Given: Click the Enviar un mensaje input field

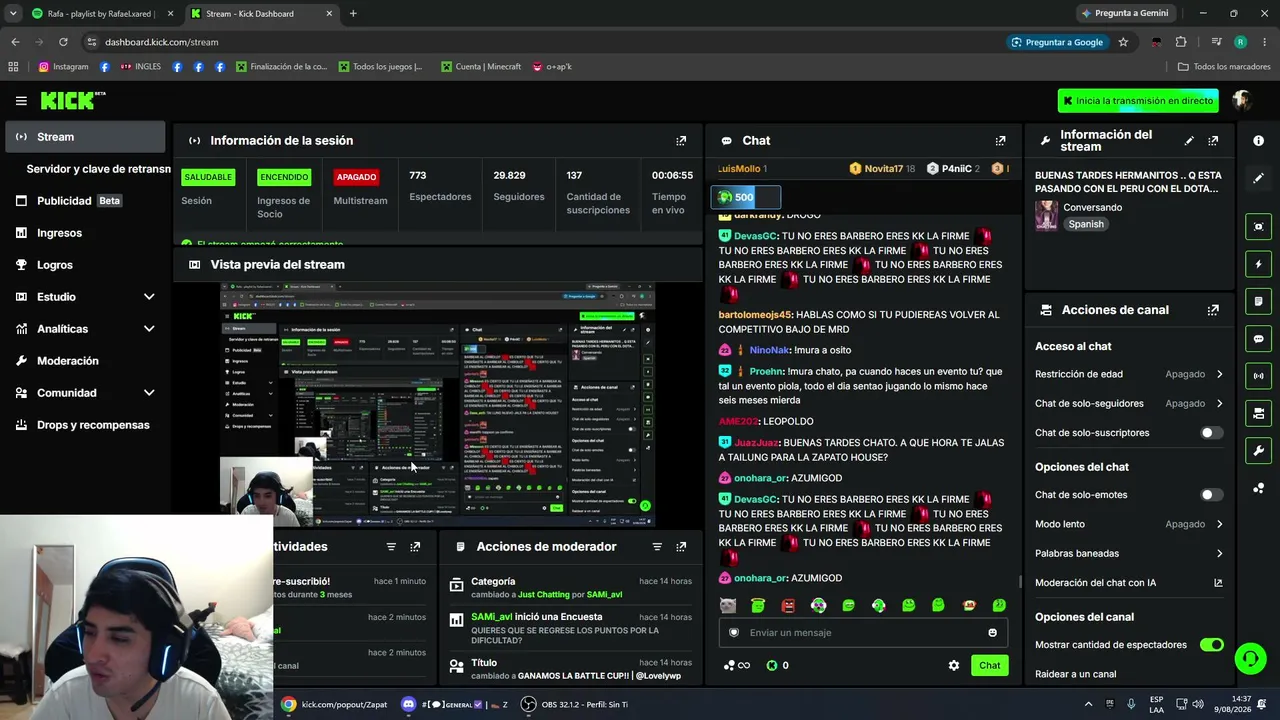Looking at the screenshot, I should pyautogui.click(x=862, y=633).
